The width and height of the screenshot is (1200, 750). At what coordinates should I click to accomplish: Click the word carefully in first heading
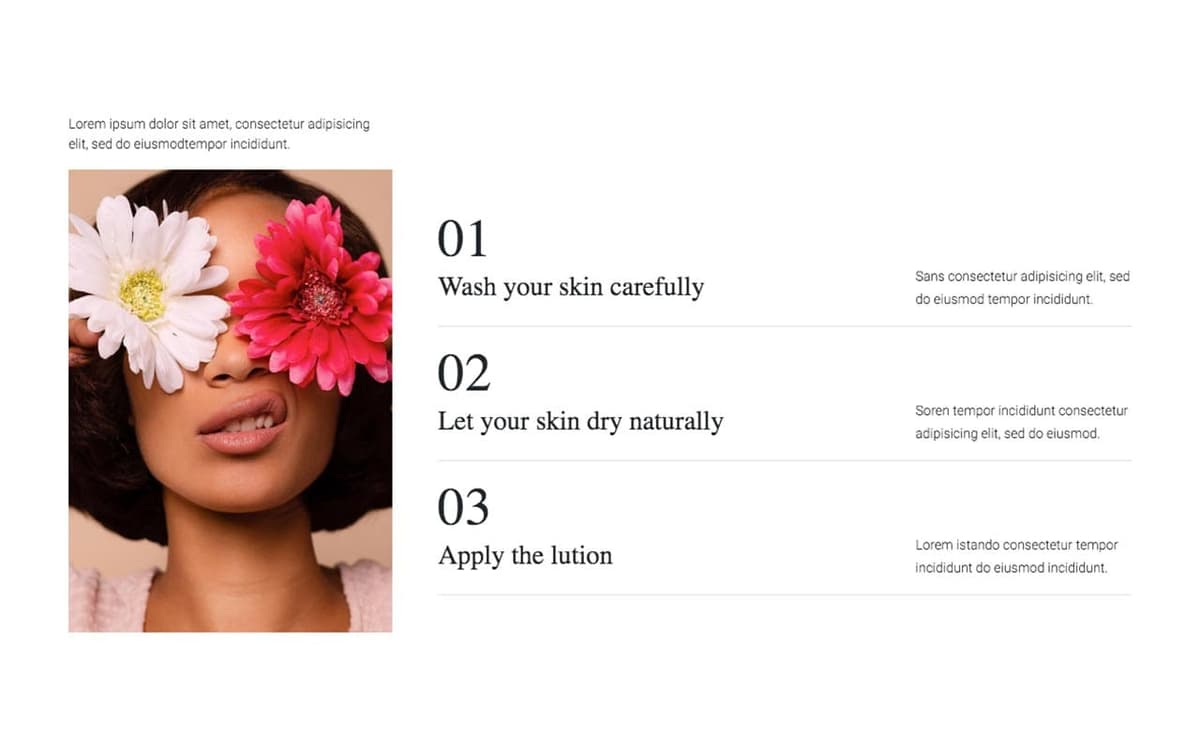(657, 288)
